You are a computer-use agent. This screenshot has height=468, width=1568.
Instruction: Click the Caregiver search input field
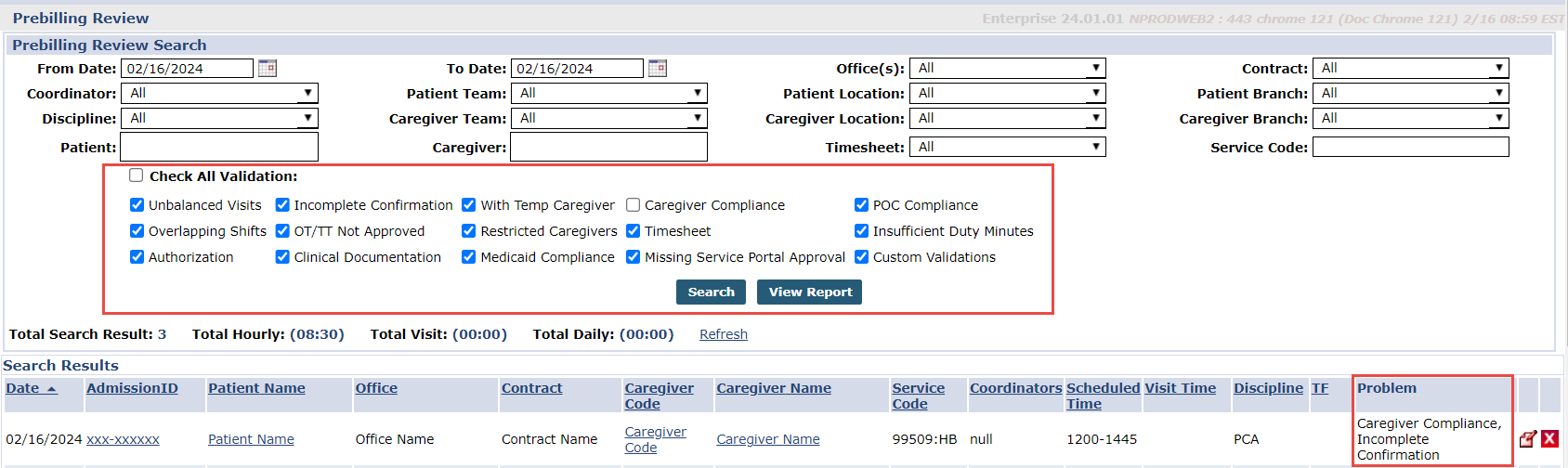pos(608,147)
